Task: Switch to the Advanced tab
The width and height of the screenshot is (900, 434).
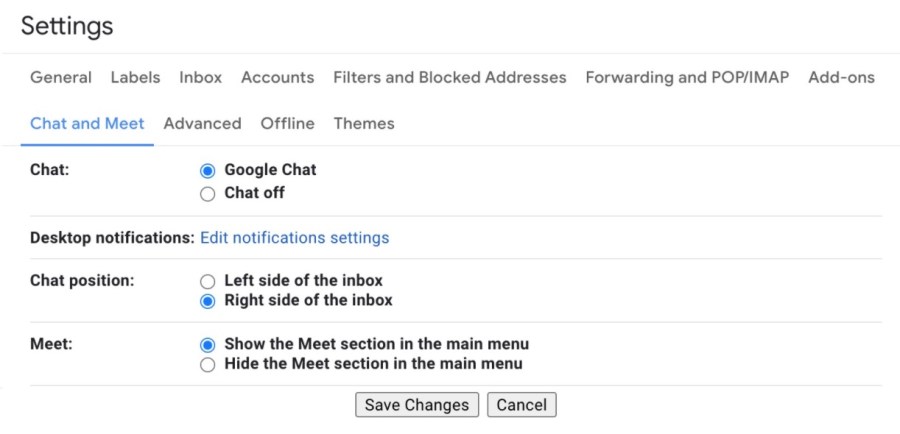Action: pos(202,124)
